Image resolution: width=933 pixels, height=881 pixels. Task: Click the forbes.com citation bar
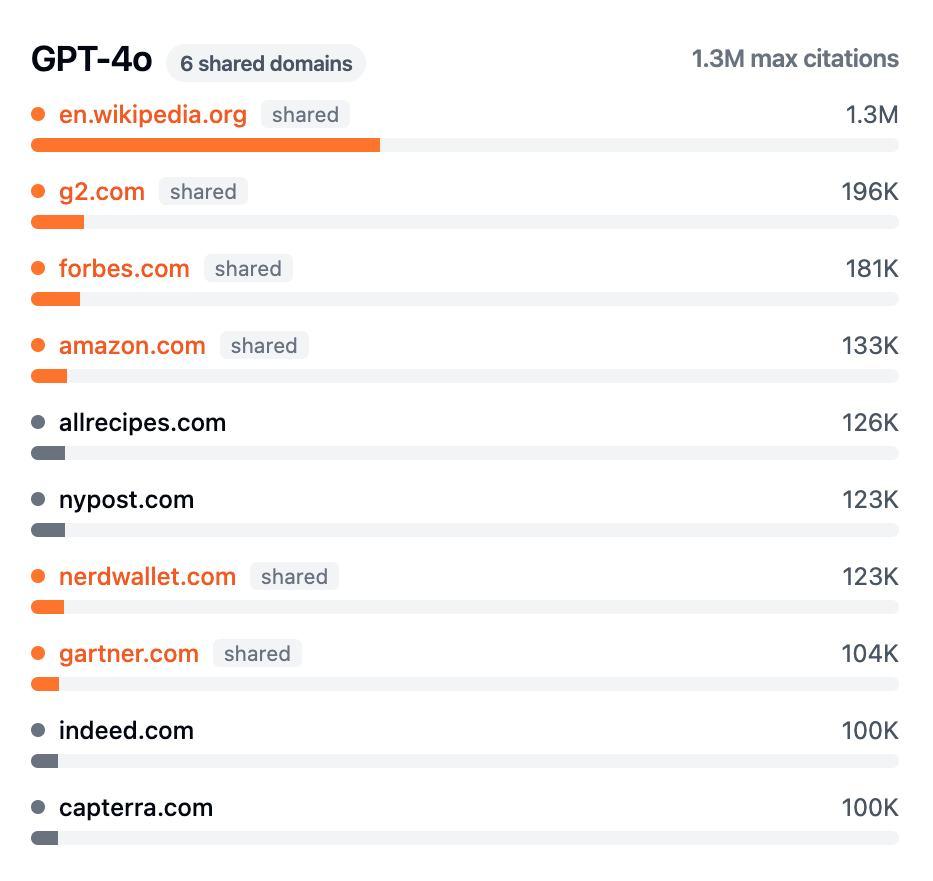56,299
